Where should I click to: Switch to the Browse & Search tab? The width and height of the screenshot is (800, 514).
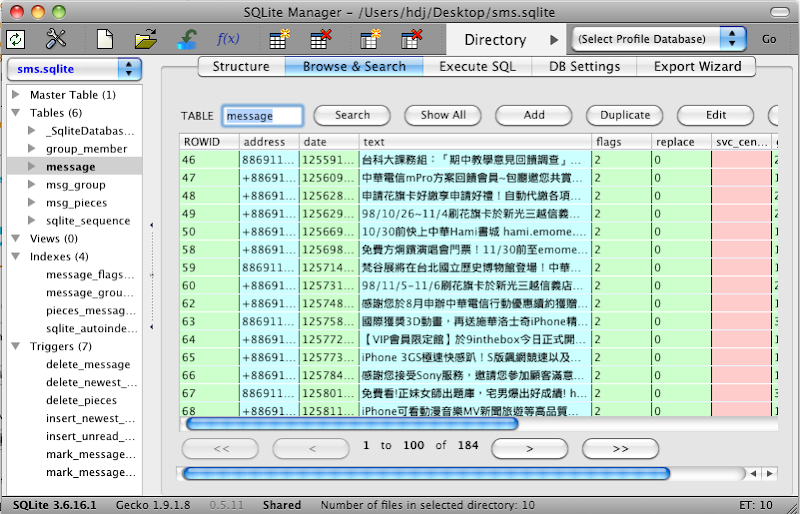click(x=354, y=66)
